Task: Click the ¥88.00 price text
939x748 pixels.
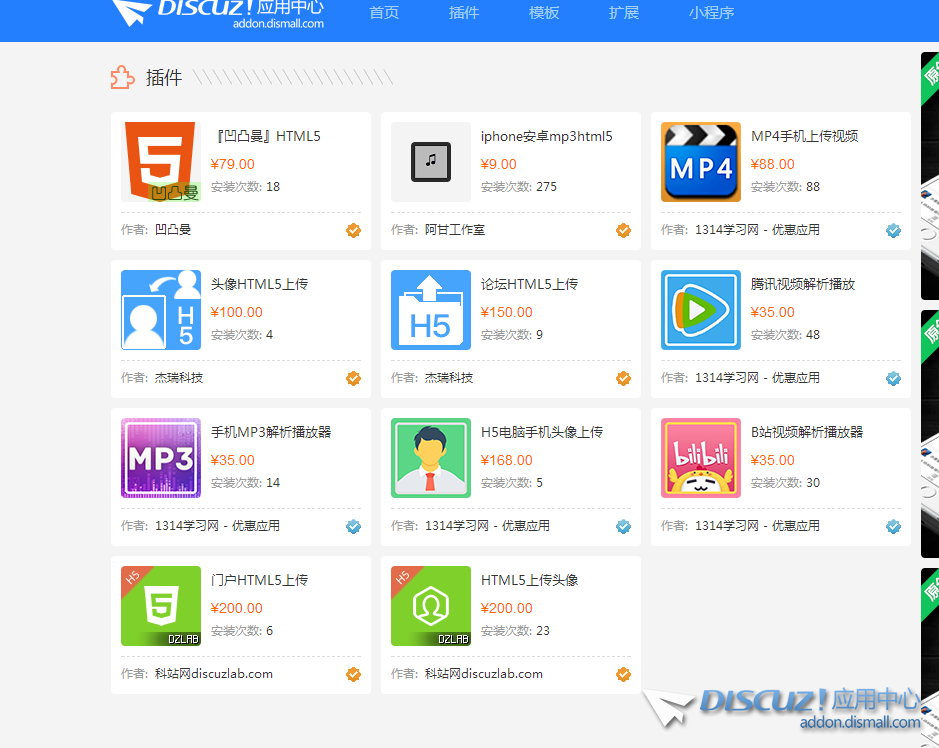Action: coord(773,164)
